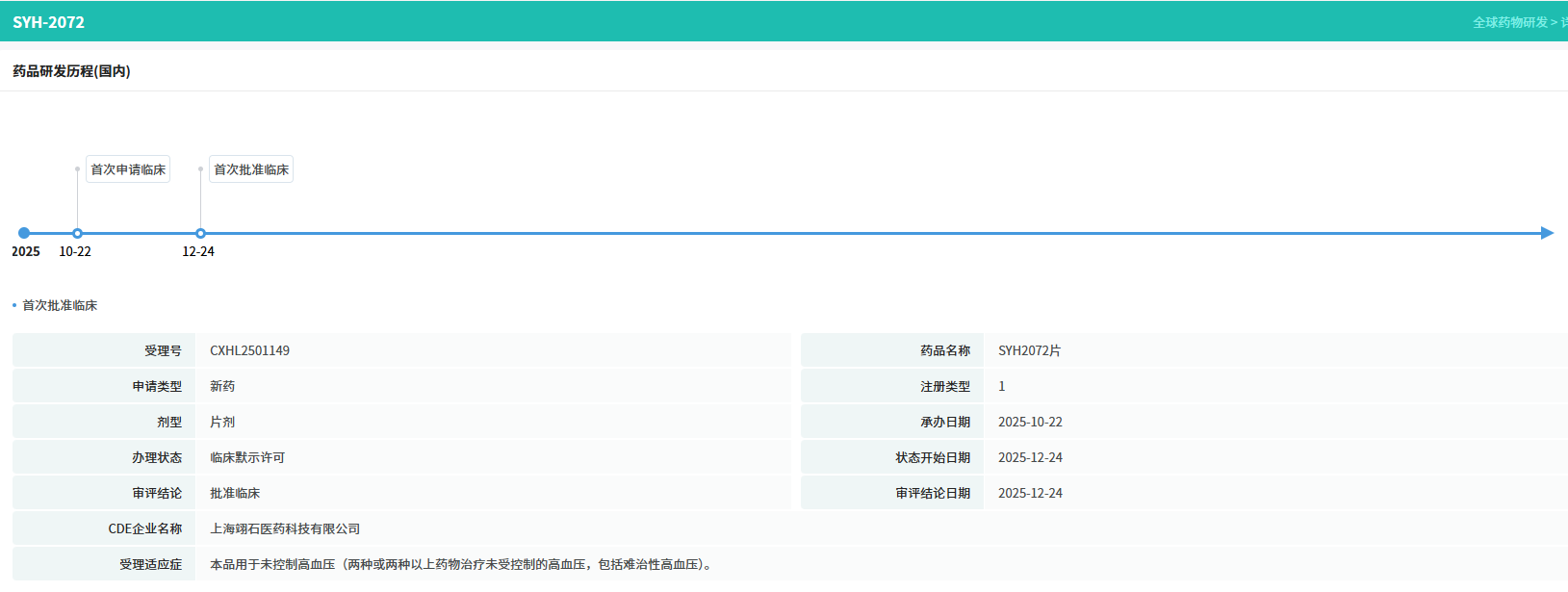1568x592 pixels.
Task: Open the 全球药物研发 breadcrumb link
Action: pos(1509,22)
